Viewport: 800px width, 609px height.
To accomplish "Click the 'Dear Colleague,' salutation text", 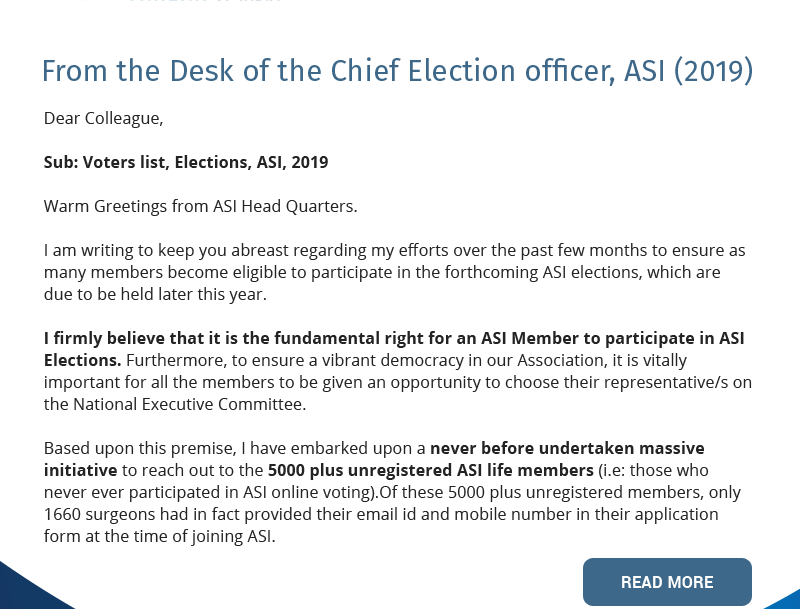I will pyautogui.click(x=103, y=118).
